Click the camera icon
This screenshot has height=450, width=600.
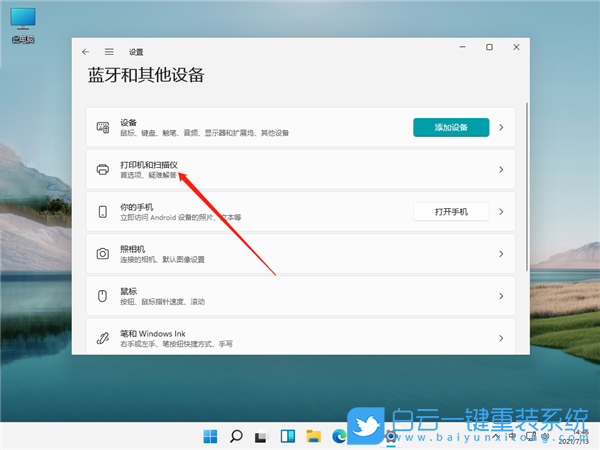coord(103,254)
